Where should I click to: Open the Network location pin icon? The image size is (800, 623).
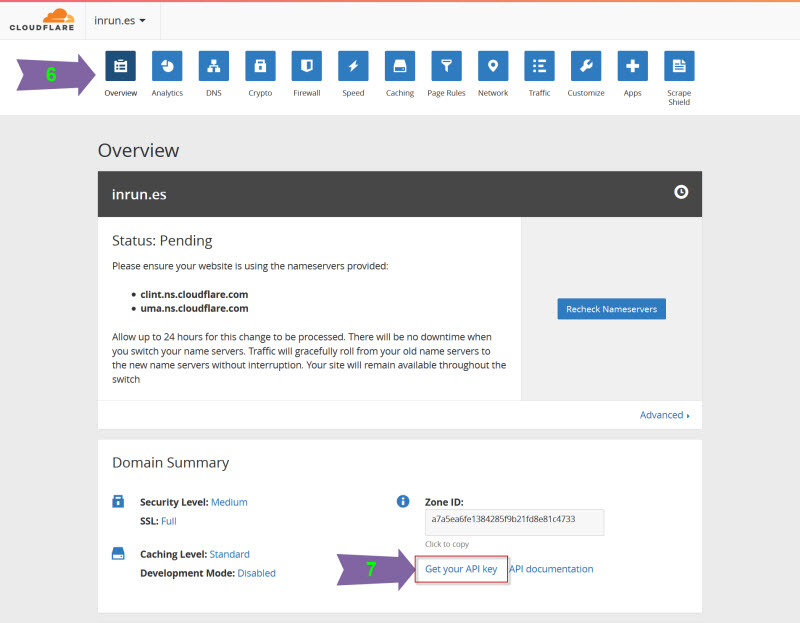tap(493, 66)
